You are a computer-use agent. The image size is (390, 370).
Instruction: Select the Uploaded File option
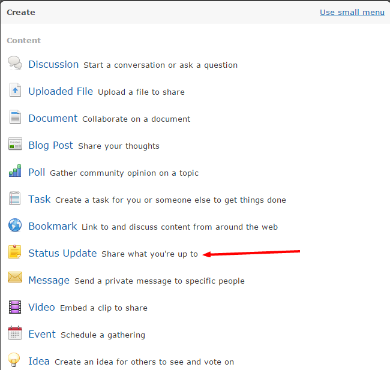coord(61,91)
